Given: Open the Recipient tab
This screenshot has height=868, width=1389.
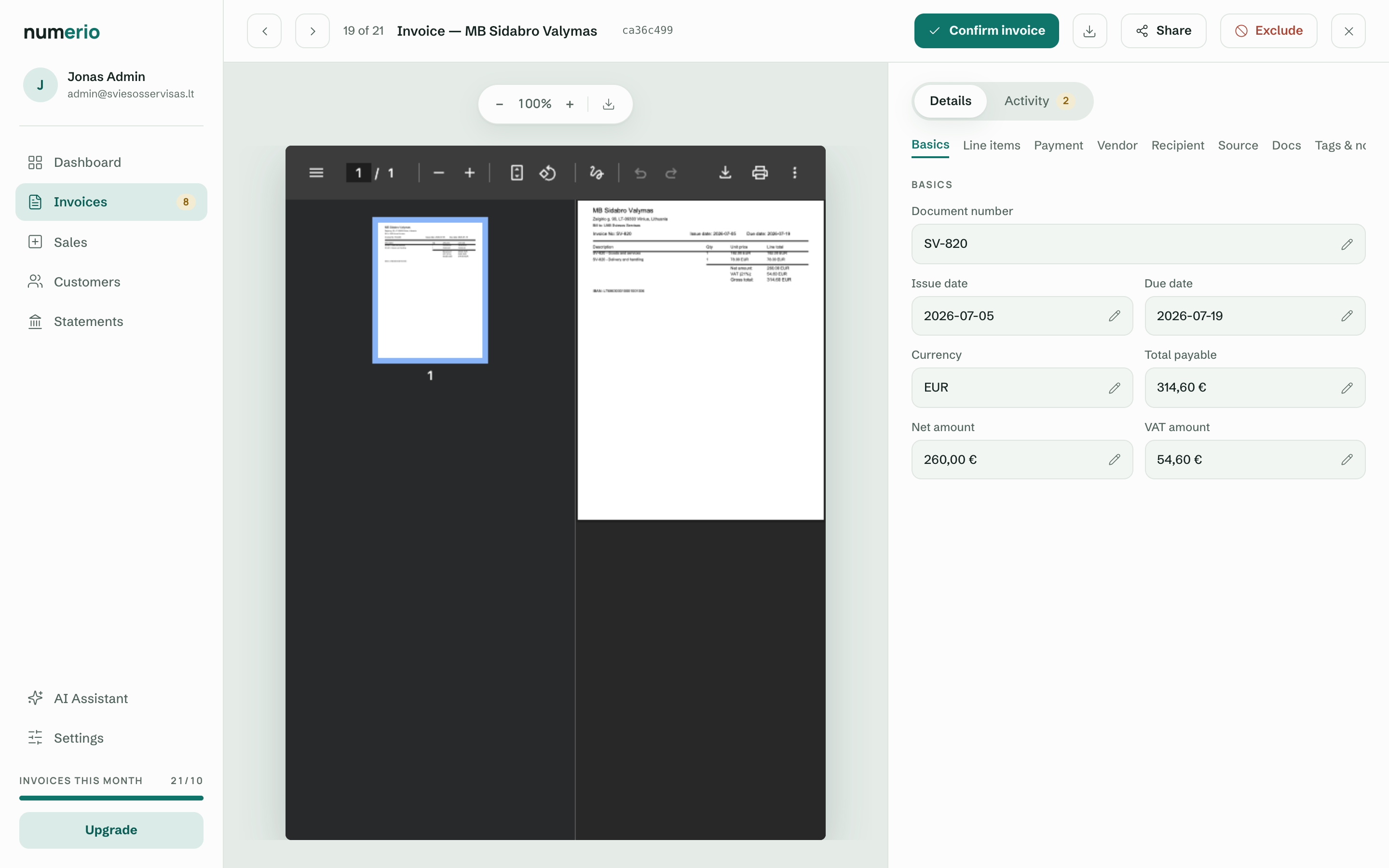Looking at the screenshot, I should tap(1177, 146).
